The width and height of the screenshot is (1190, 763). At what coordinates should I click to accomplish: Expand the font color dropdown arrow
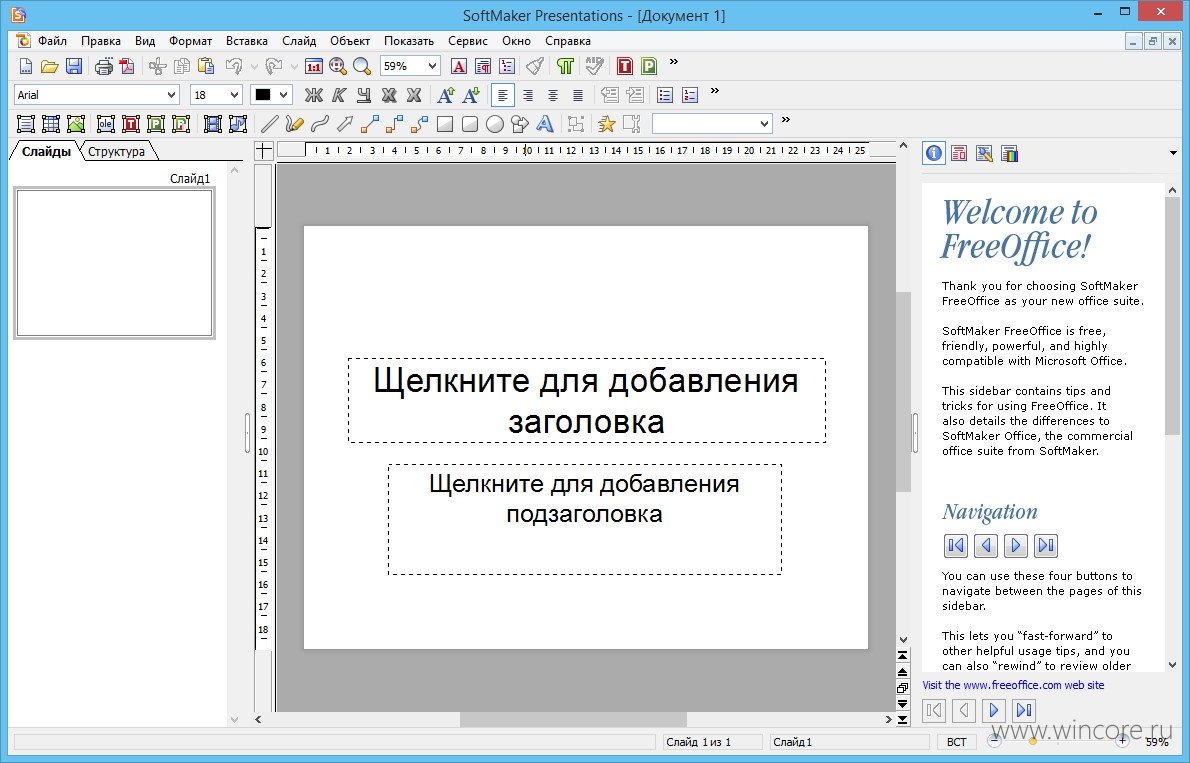point(283,95)
